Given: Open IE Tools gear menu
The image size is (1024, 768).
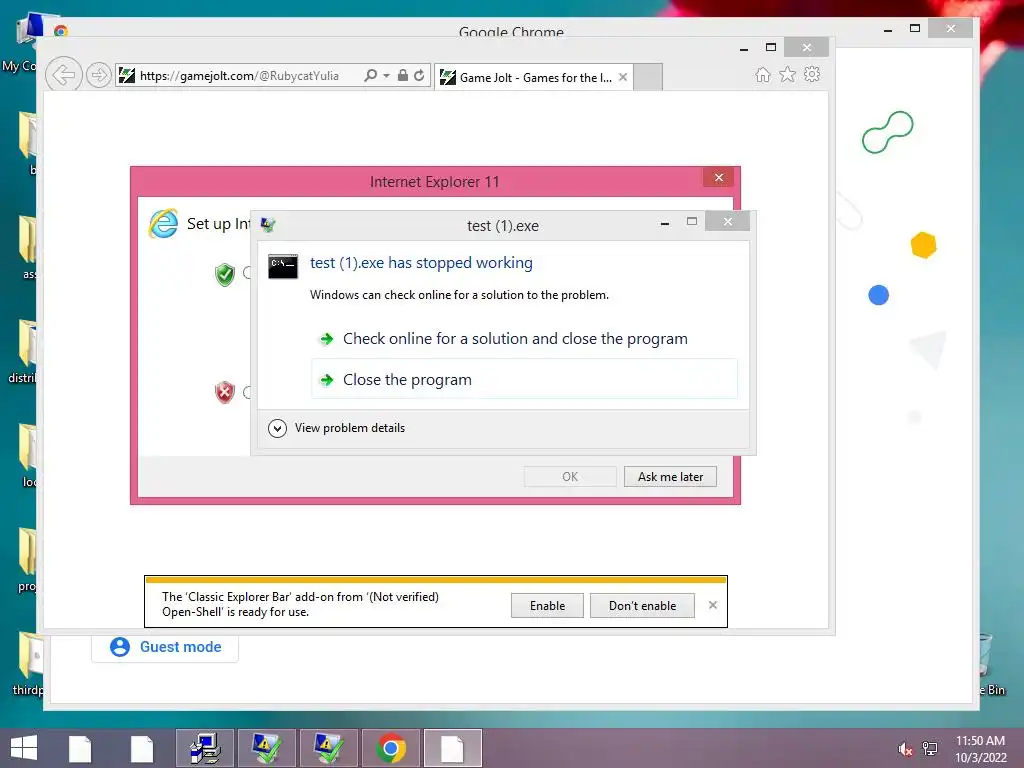Looking at the screenshot, I should pyautogui.click(x=812, y=74).
